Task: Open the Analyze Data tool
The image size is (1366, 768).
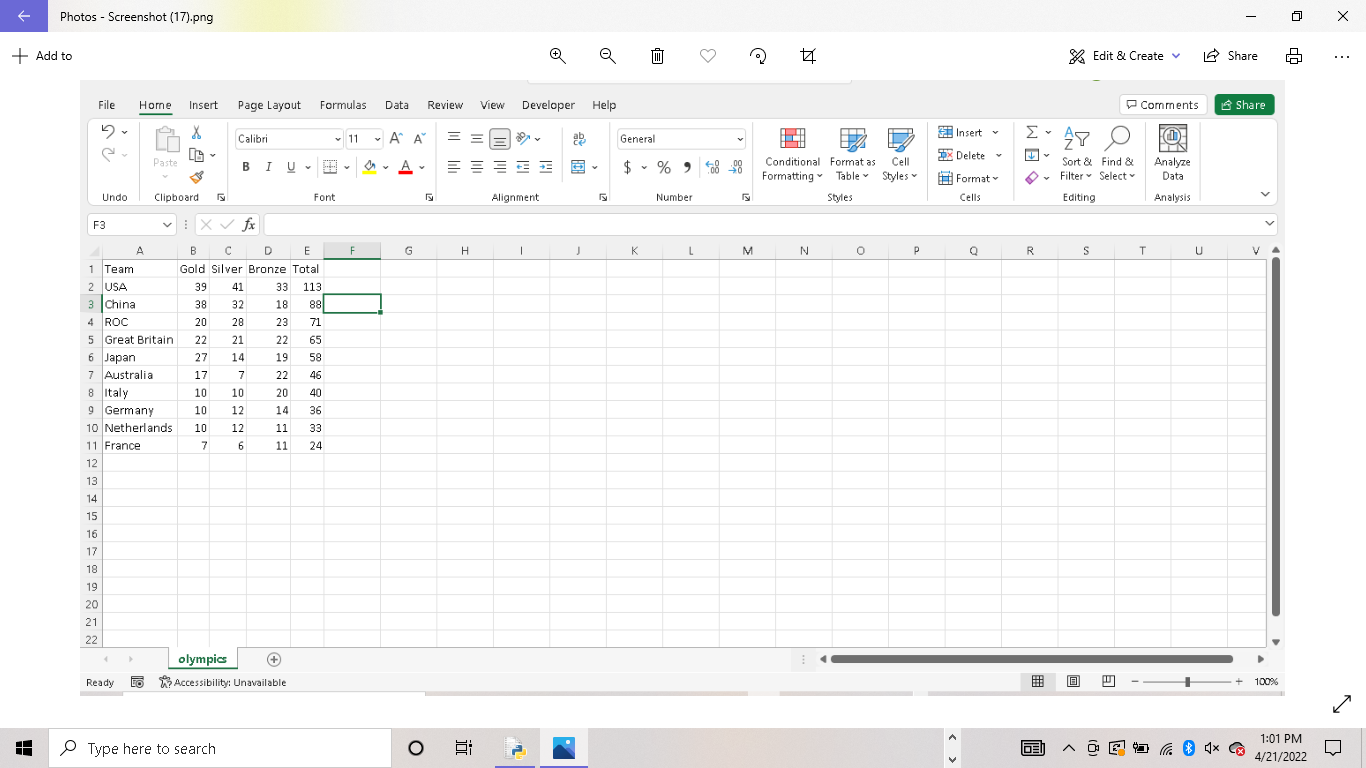Action: click(x=1171, y=155)
